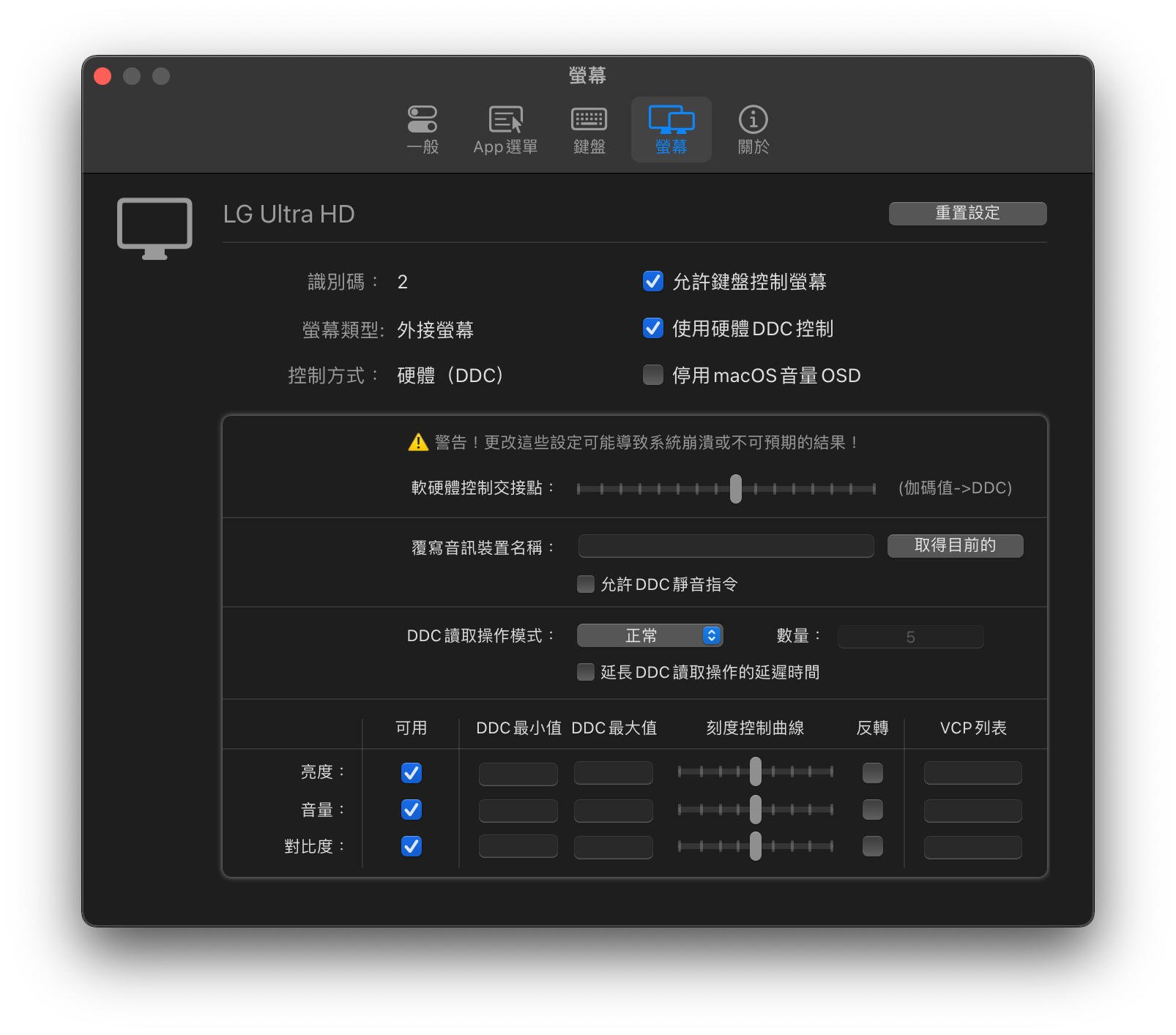Close the window with the red button

(103, 76)
